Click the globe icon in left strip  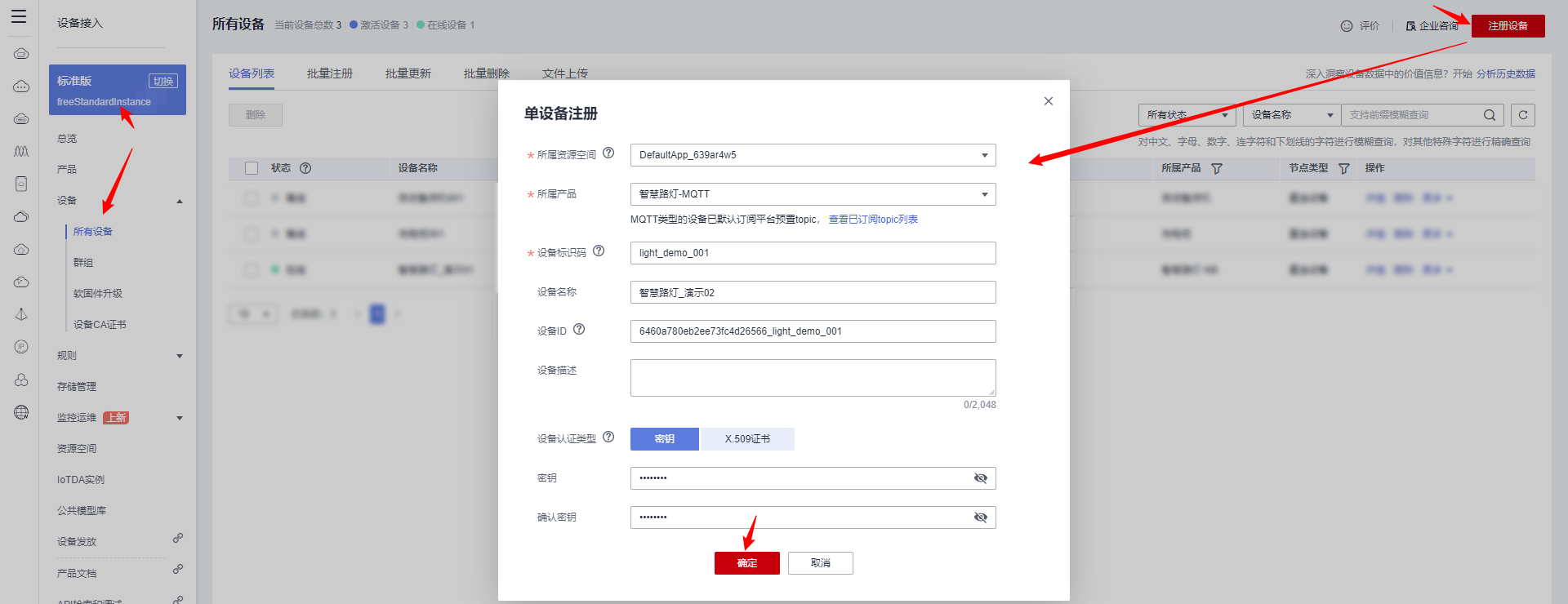21,412
